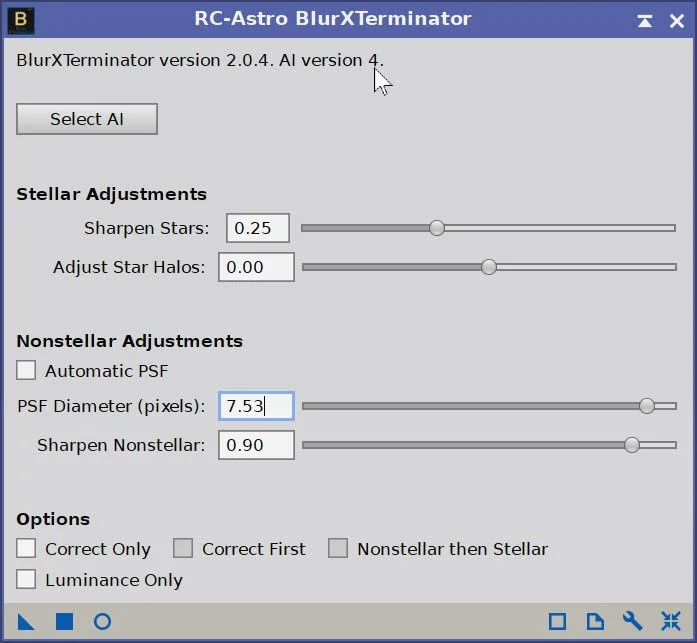Close the BlurXTerminator window
The image size is (697, 643).
pos(677,20)
